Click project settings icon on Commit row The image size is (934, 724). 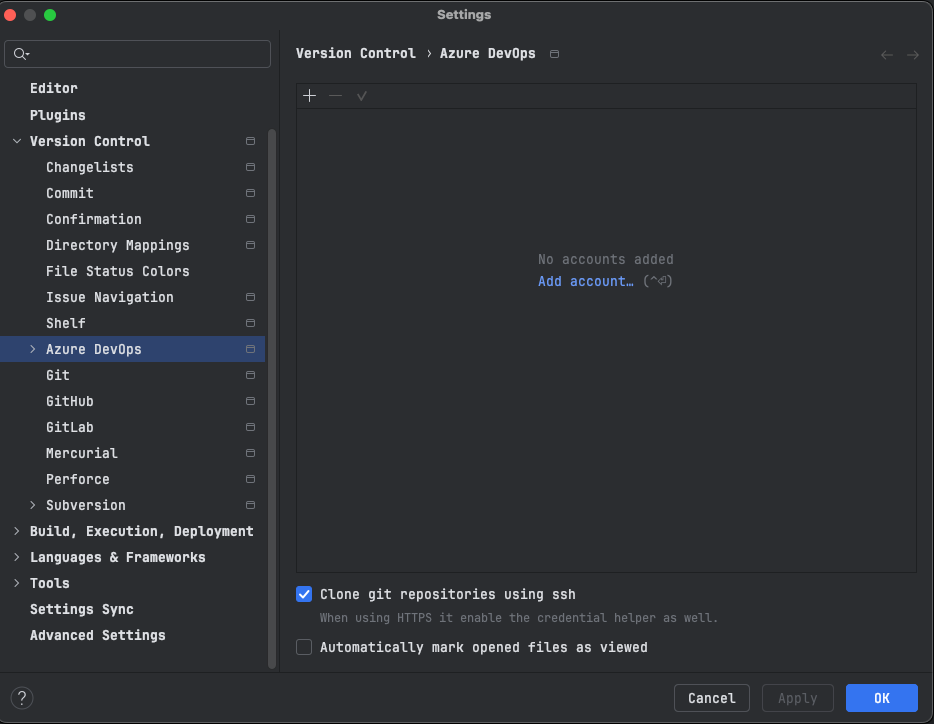click(x=250, y=193)
